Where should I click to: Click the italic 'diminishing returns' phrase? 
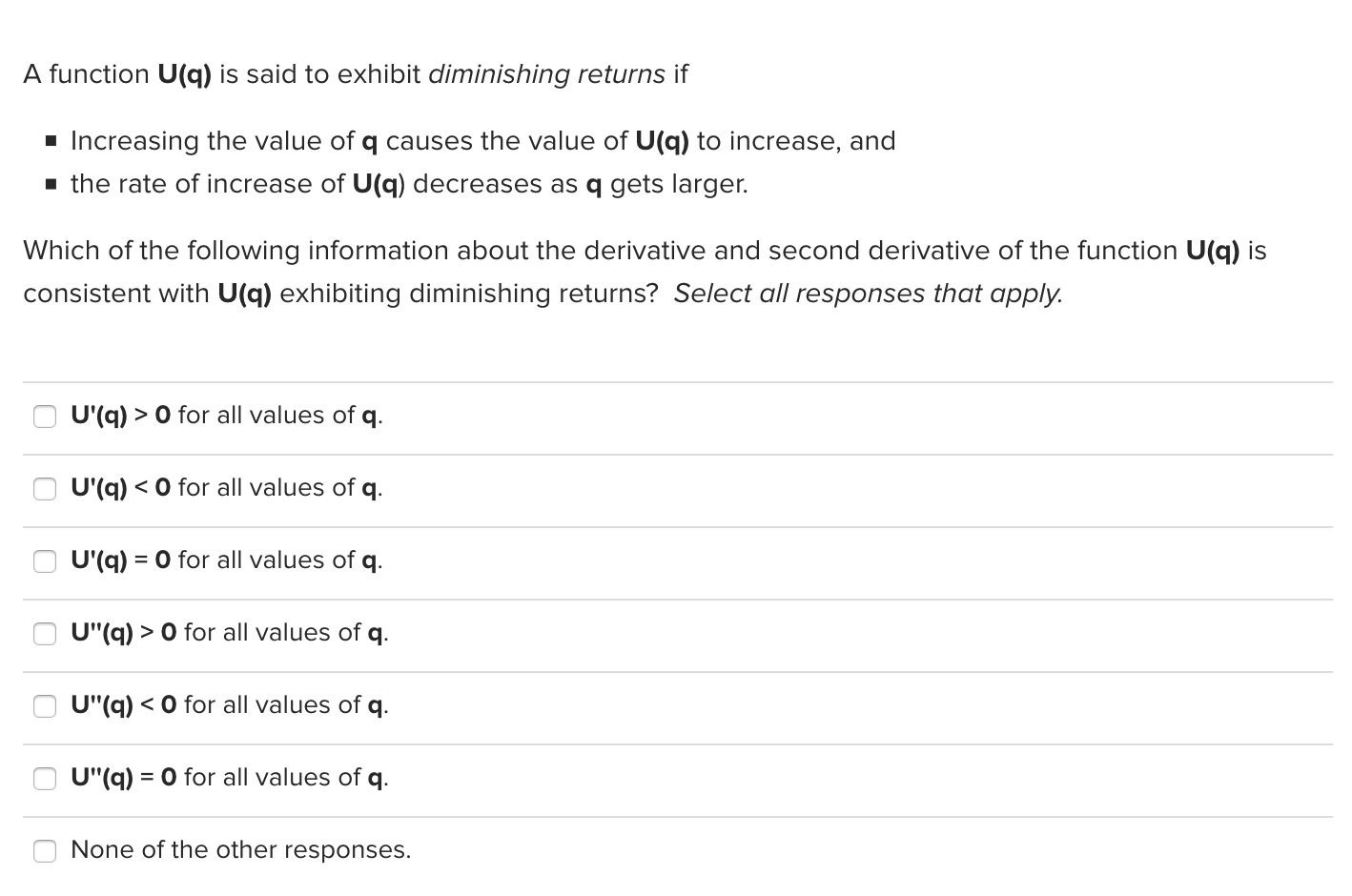546,74
